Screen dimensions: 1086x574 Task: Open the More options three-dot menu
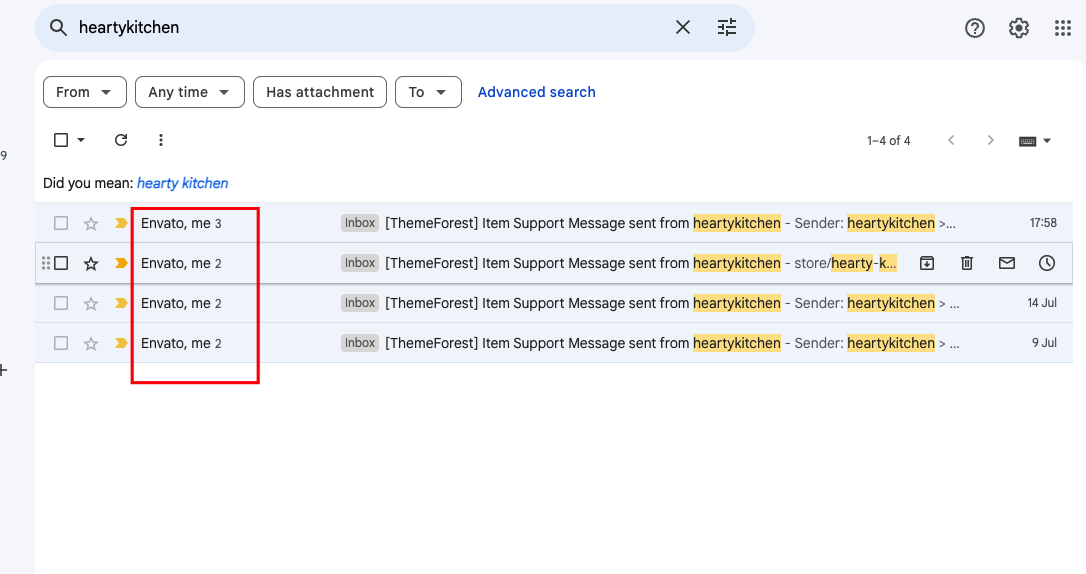tap(161, 140)
